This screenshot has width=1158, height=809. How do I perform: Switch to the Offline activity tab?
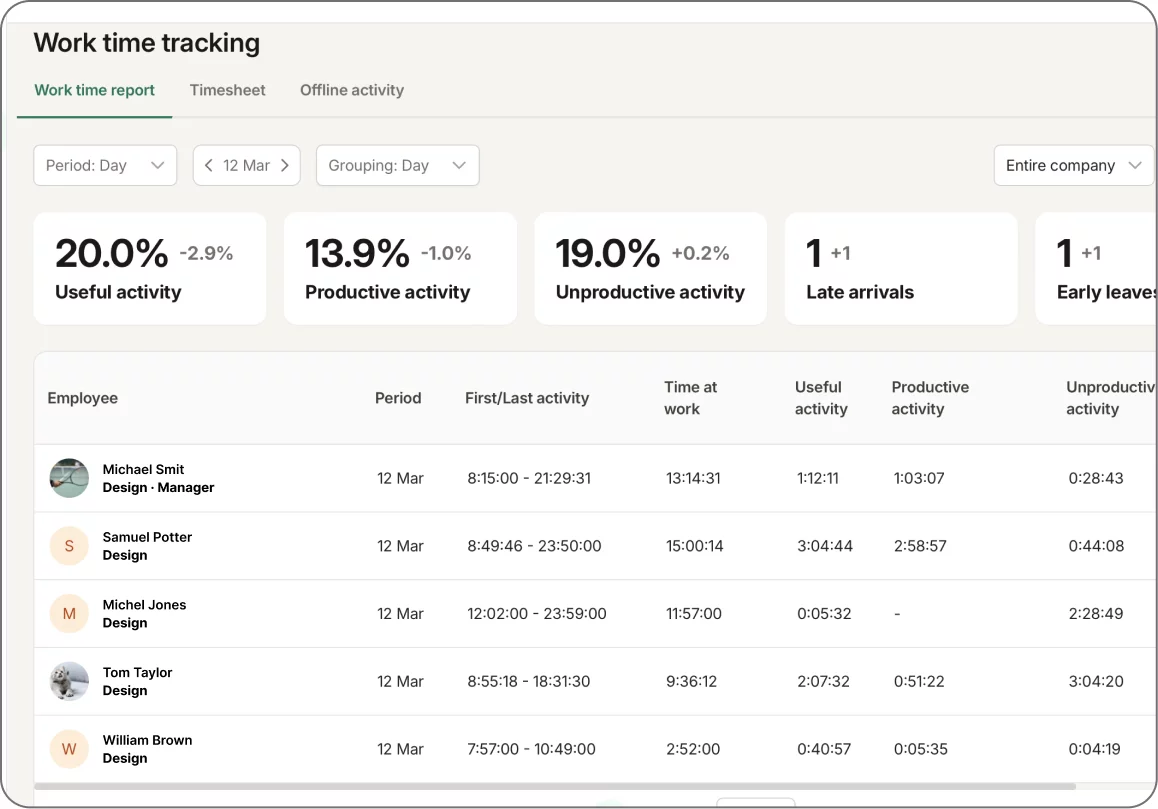(x=352, y=90)
